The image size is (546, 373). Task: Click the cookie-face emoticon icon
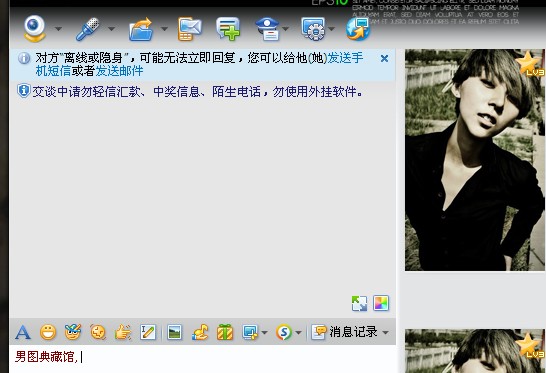pos(98,332)
